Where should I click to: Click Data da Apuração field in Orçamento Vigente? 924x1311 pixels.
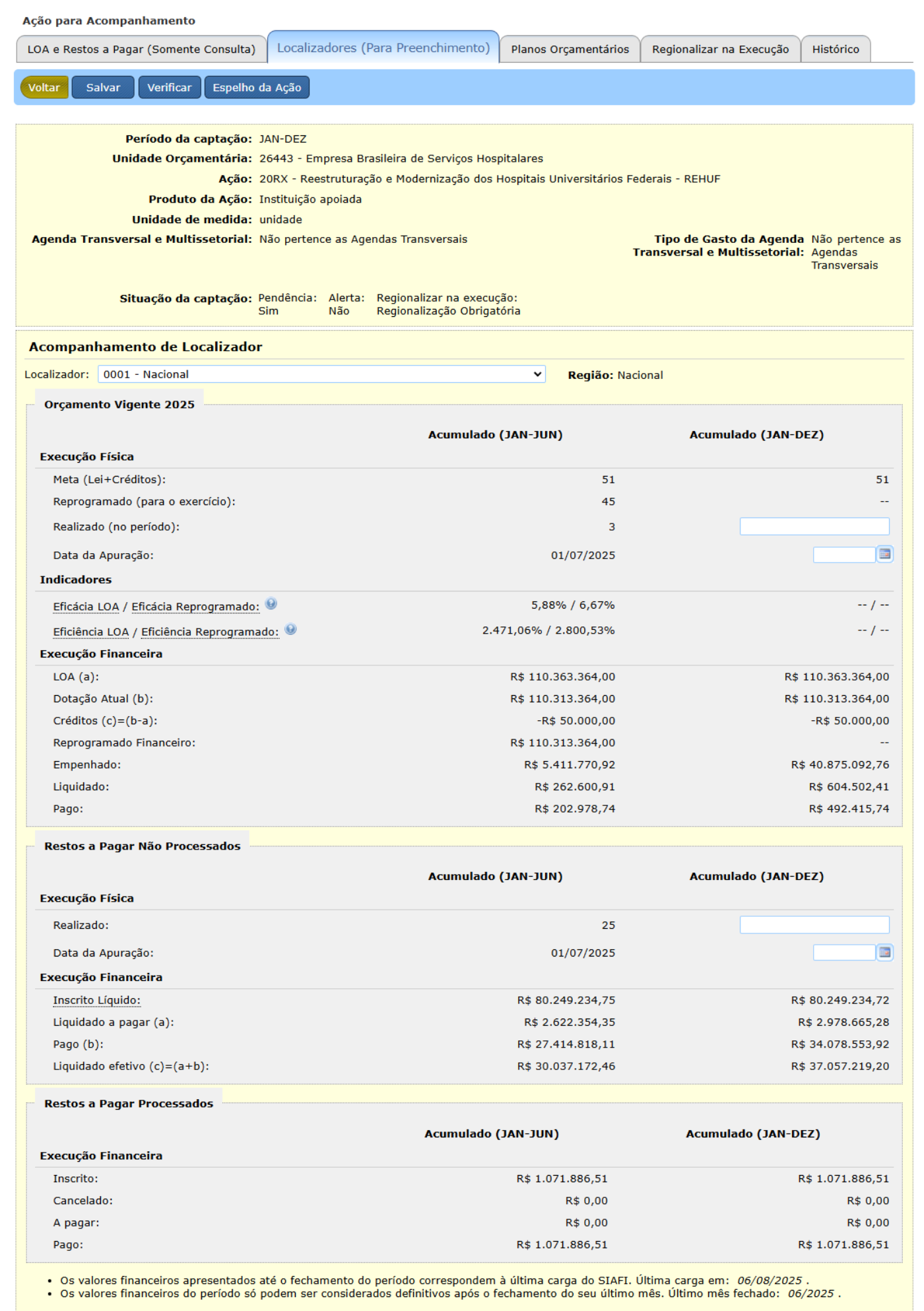[x=843, y=555]
